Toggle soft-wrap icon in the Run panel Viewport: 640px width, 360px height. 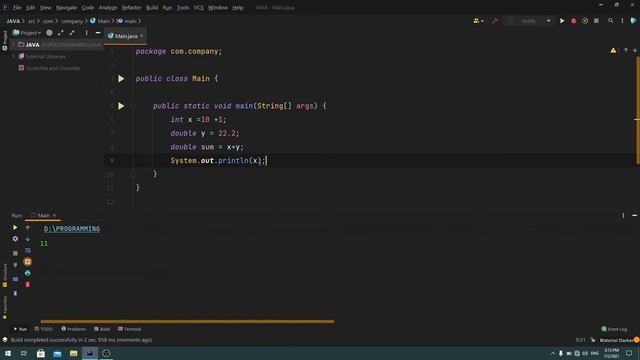tap(28, 250)
